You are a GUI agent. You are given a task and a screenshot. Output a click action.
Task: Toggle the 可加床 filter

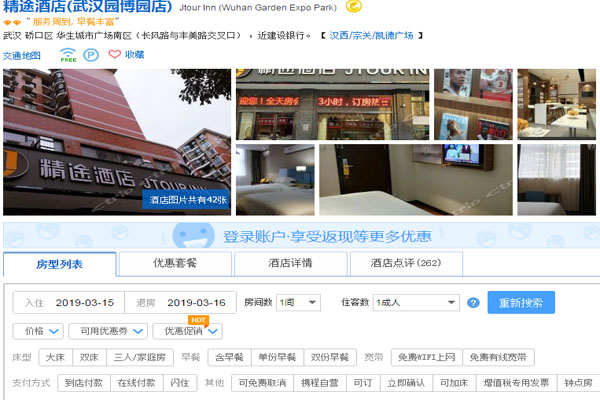coord(454,383)
